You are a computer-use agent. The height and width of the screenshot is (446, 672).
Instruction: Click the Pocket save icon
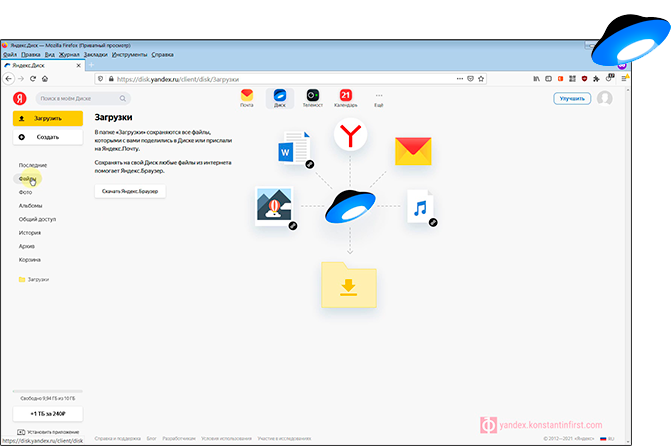point(471,79)
